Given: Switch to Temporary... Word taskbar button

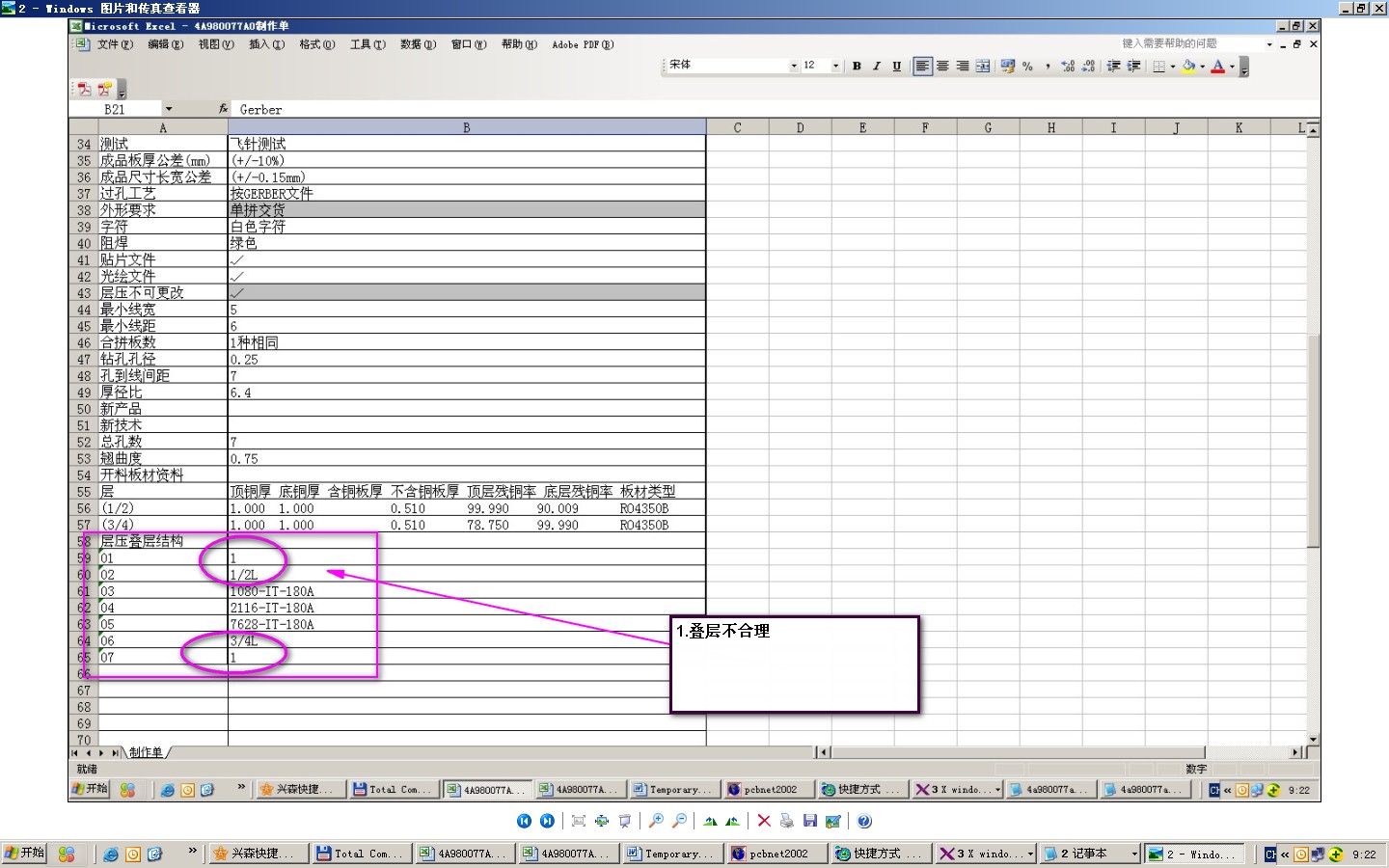Looking at the screenshot, I should point(673,854).
